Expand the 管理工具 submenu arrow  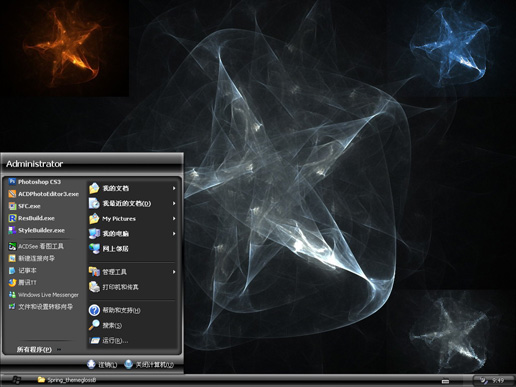coord(174,272)
